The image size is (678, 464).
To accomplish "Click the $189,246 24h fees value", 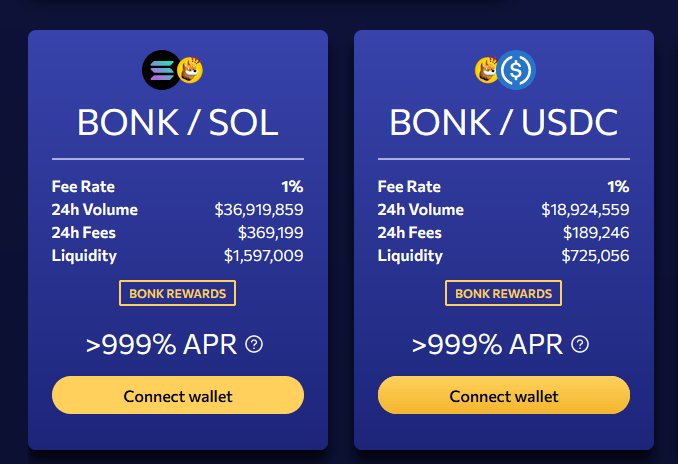I will 594,233.
